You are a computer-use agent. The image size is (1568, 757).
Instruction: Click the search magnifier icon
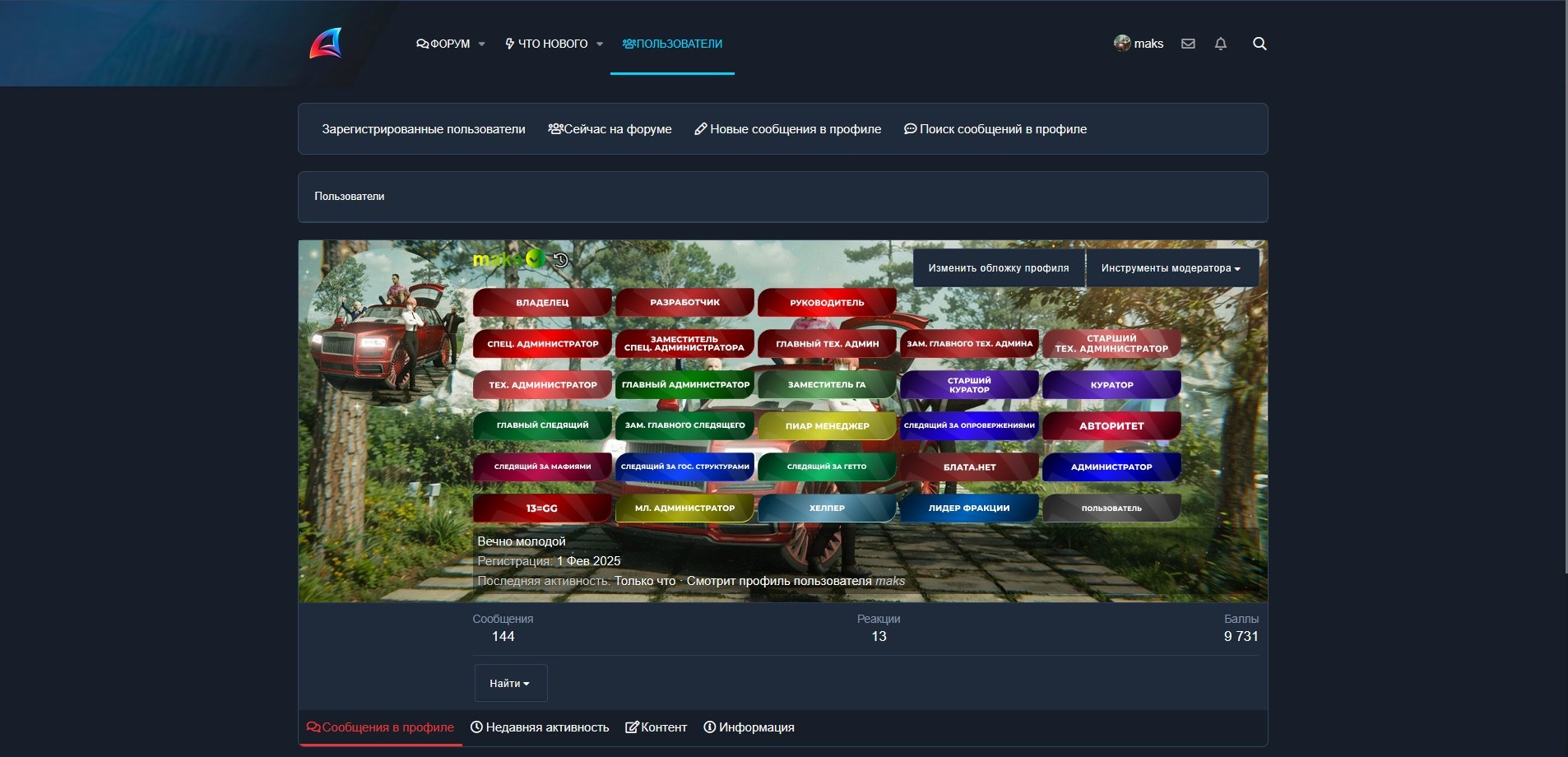coord(1260,44)
